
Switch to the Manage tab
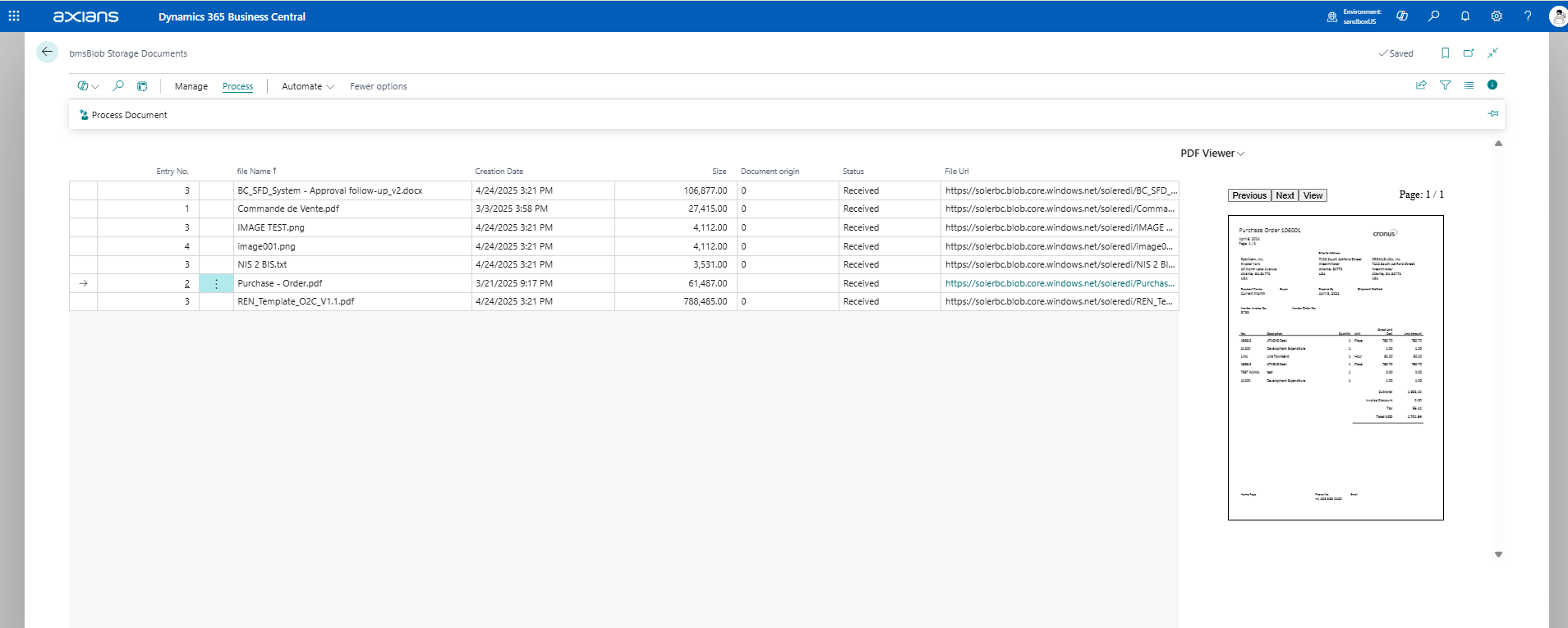click(191, 86)
